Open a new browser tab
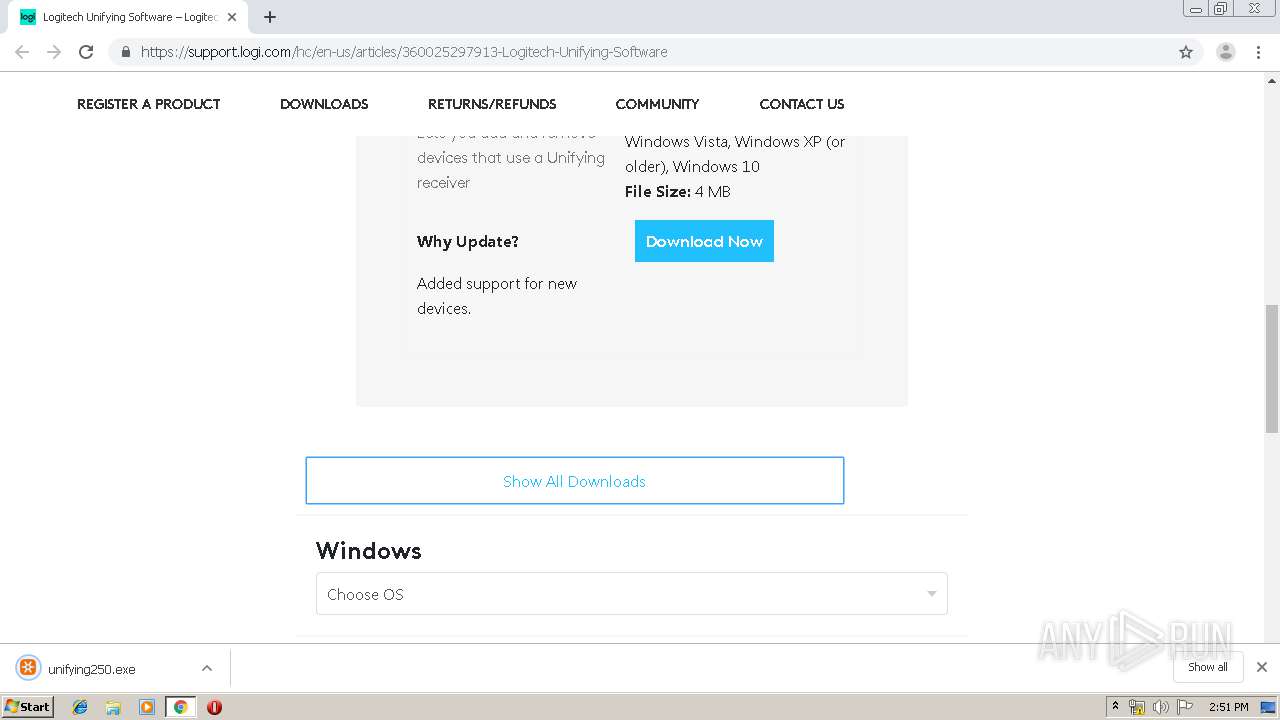The height and width of the screenshot is (720, 1280). (270, 17)
